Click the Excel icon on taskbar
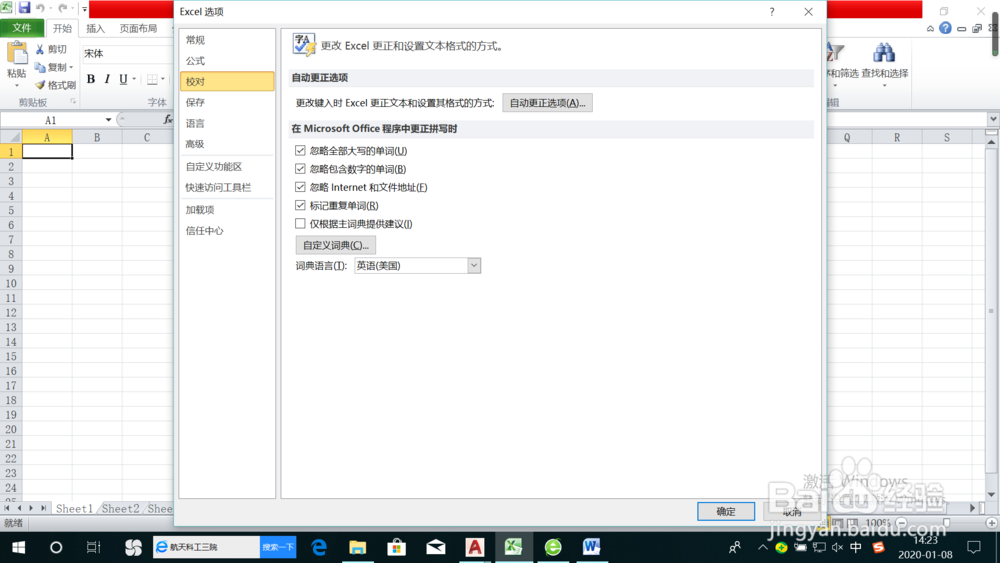1000x563 pixels. 513,547
